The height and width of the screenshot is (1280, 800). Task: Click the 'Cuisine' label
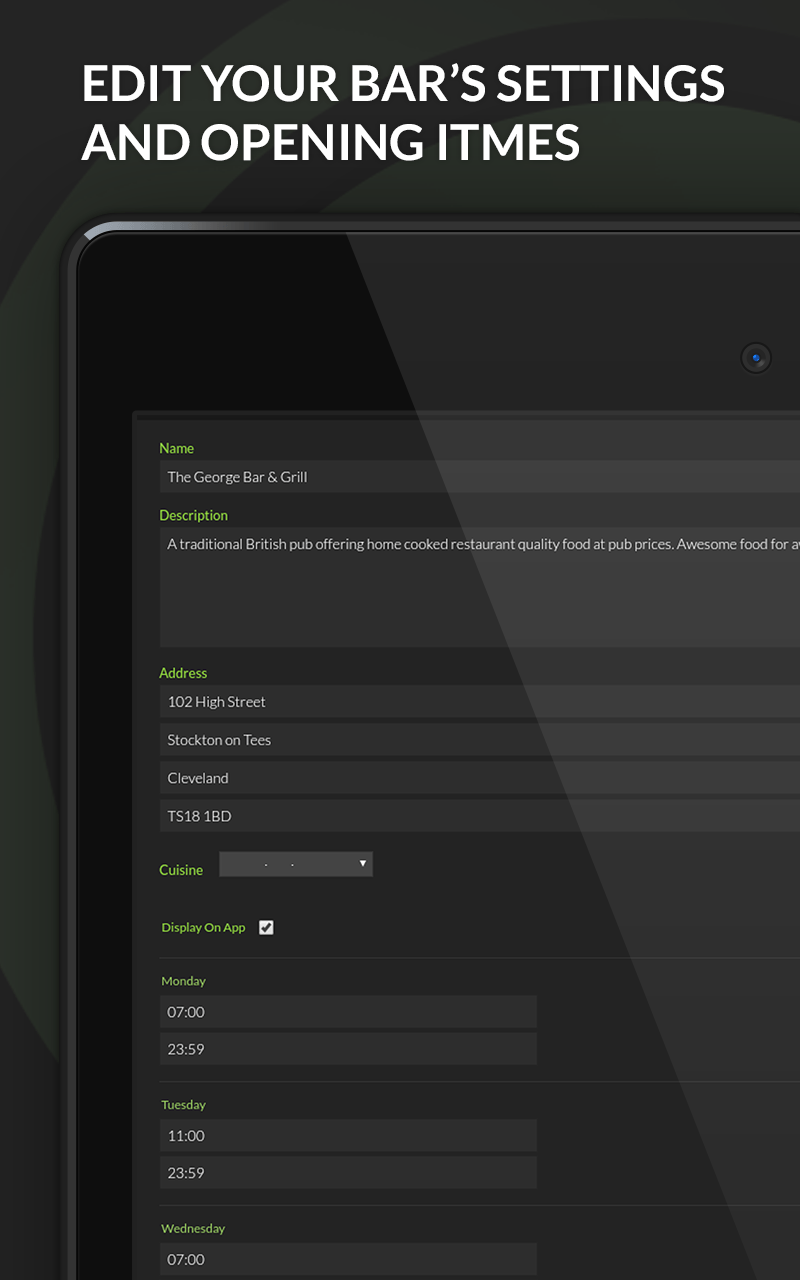tap(181, 870)
